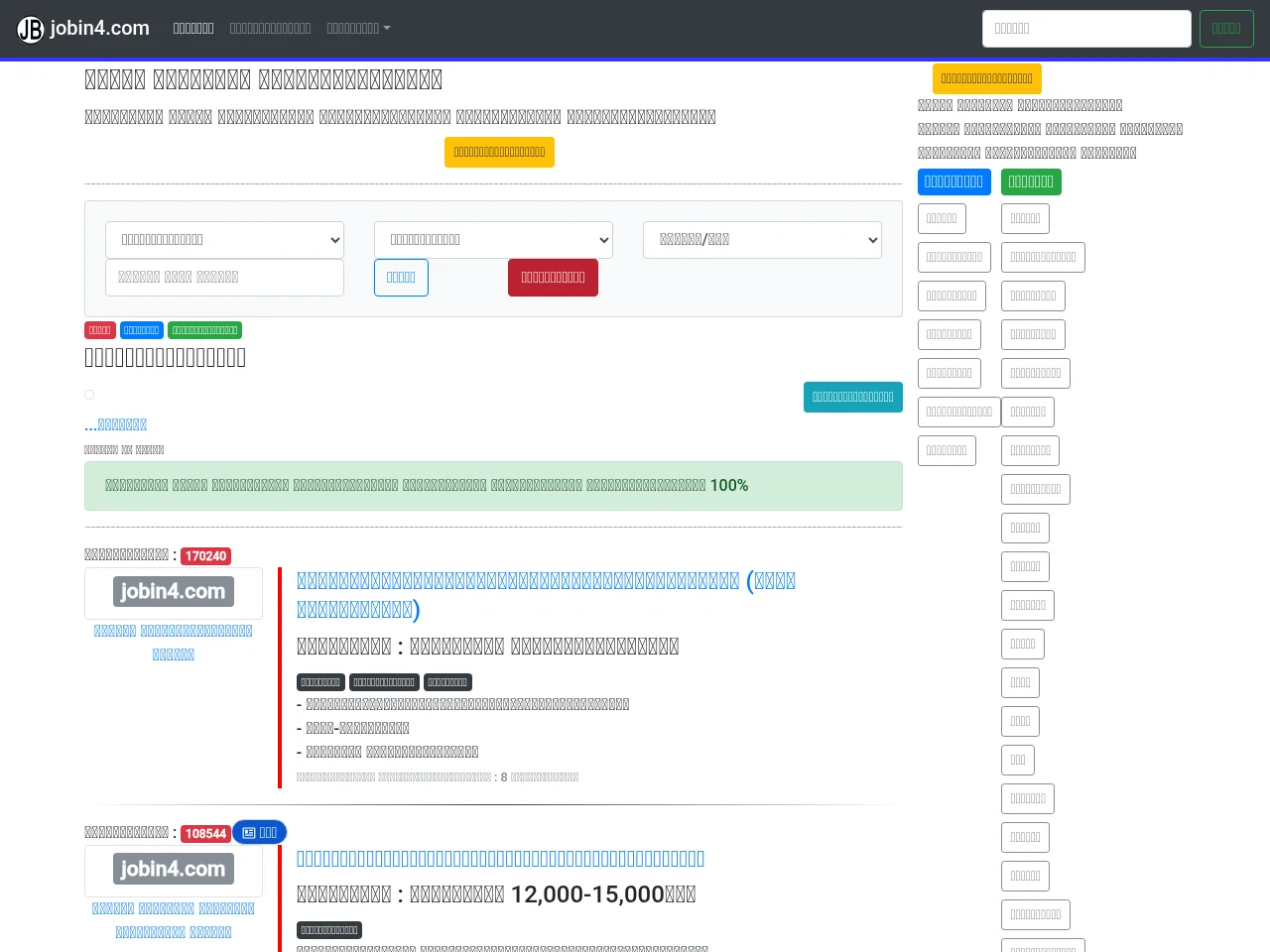Click the jobin4.com thumbnail for job 108544
The height and width of the screenshot is (952, 1270).
click(x=174, y=870)
